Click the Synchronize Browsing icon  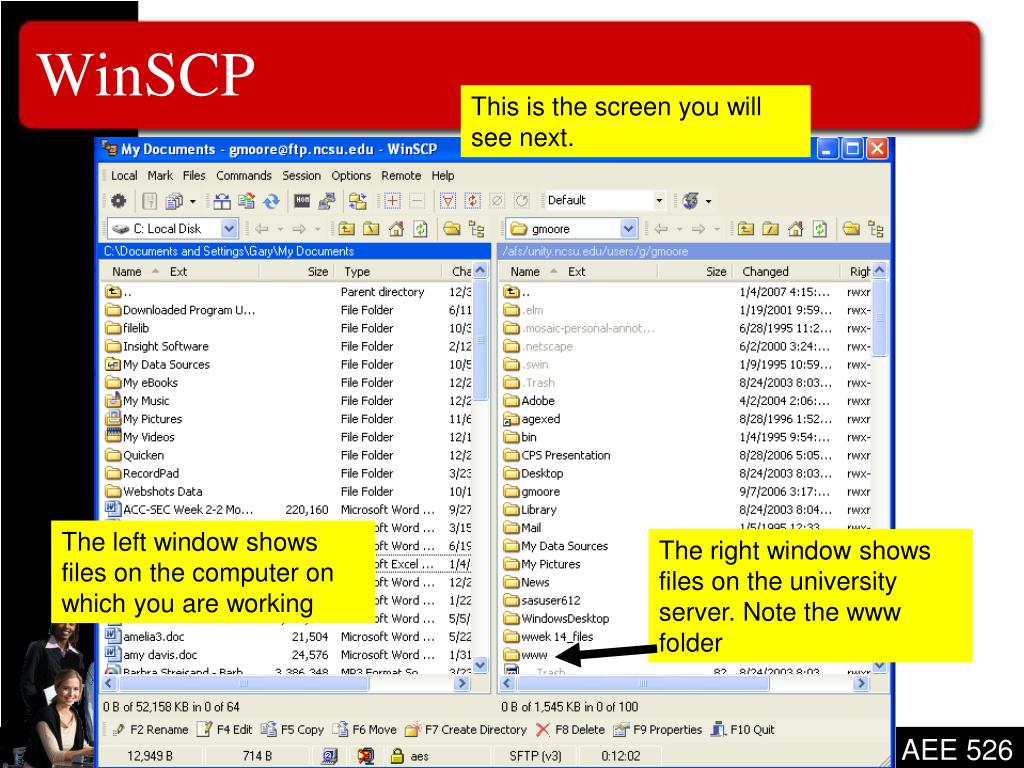(358, 200)
